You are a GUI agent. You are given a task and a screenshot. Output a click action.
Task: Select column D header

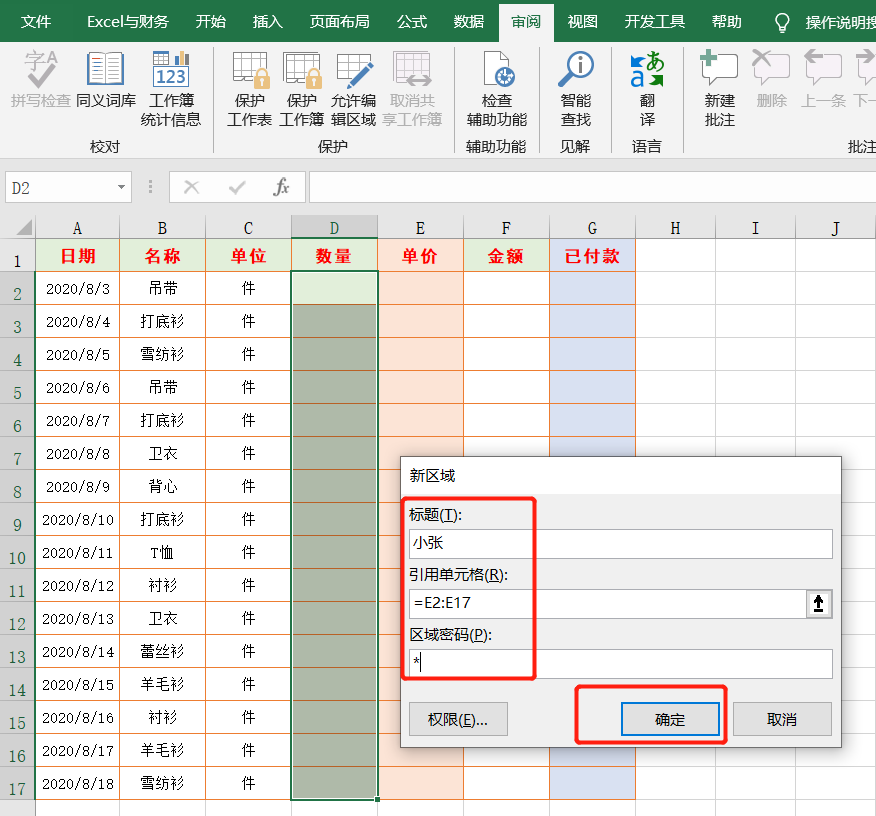pos(334,228)
